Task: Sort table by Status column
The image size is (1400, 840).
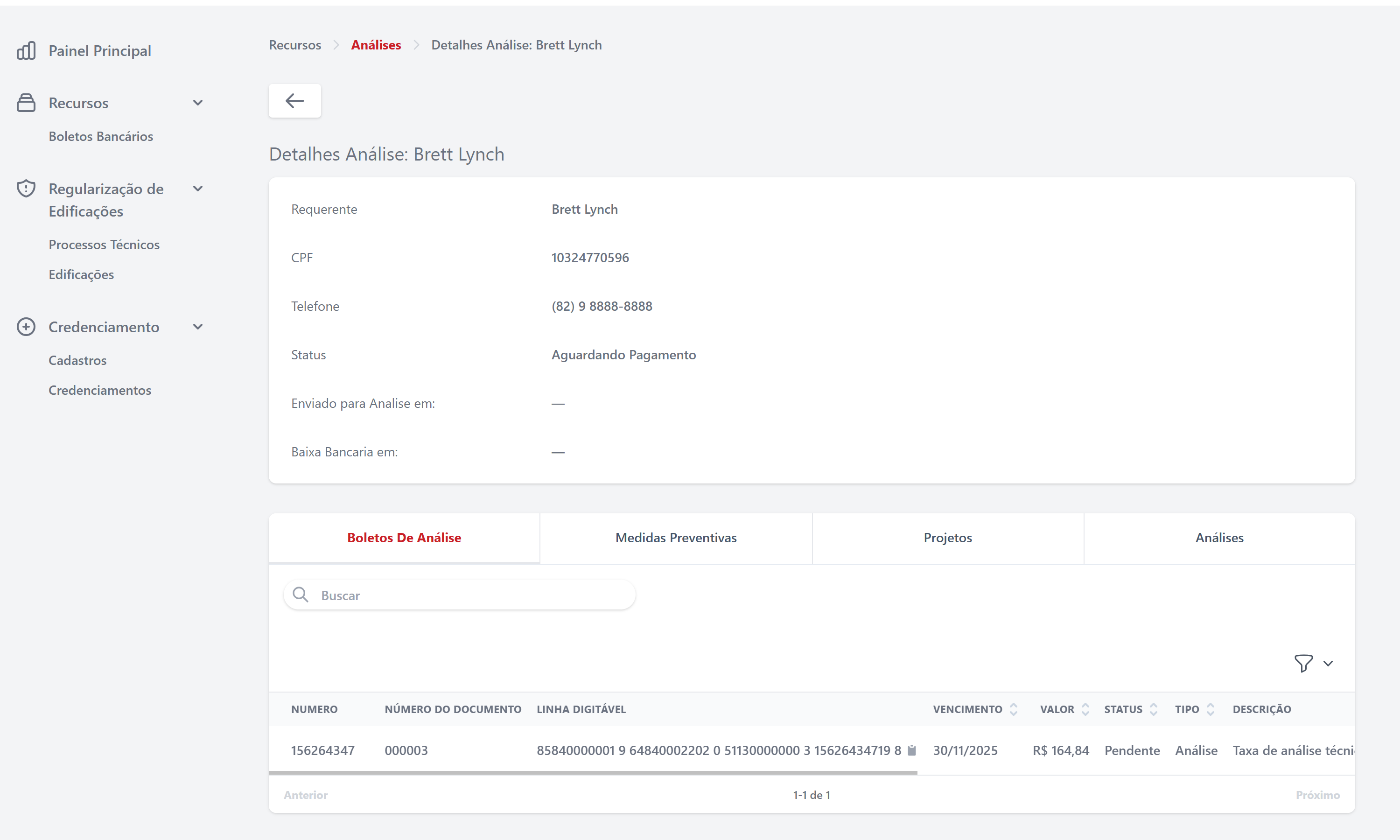Action: click(x=1153, y=709)
